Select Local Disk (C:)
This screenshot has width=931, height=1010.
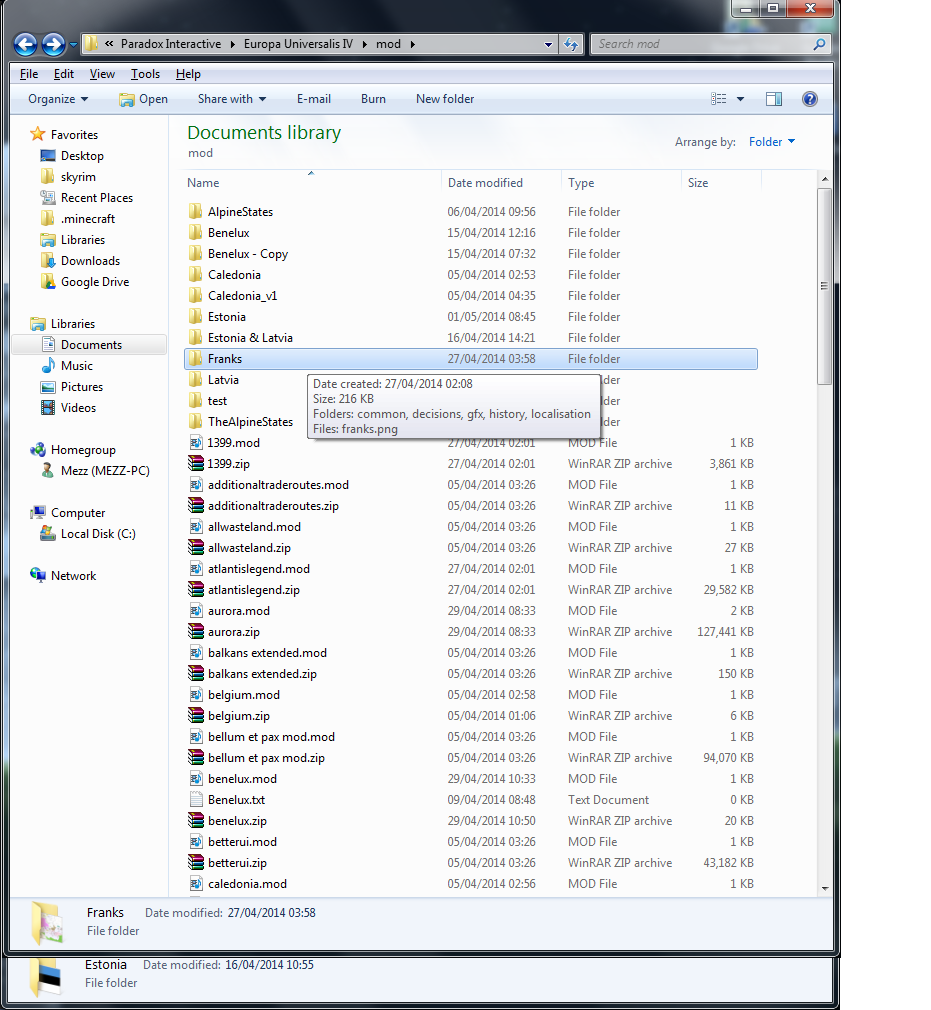pos(98,534)
